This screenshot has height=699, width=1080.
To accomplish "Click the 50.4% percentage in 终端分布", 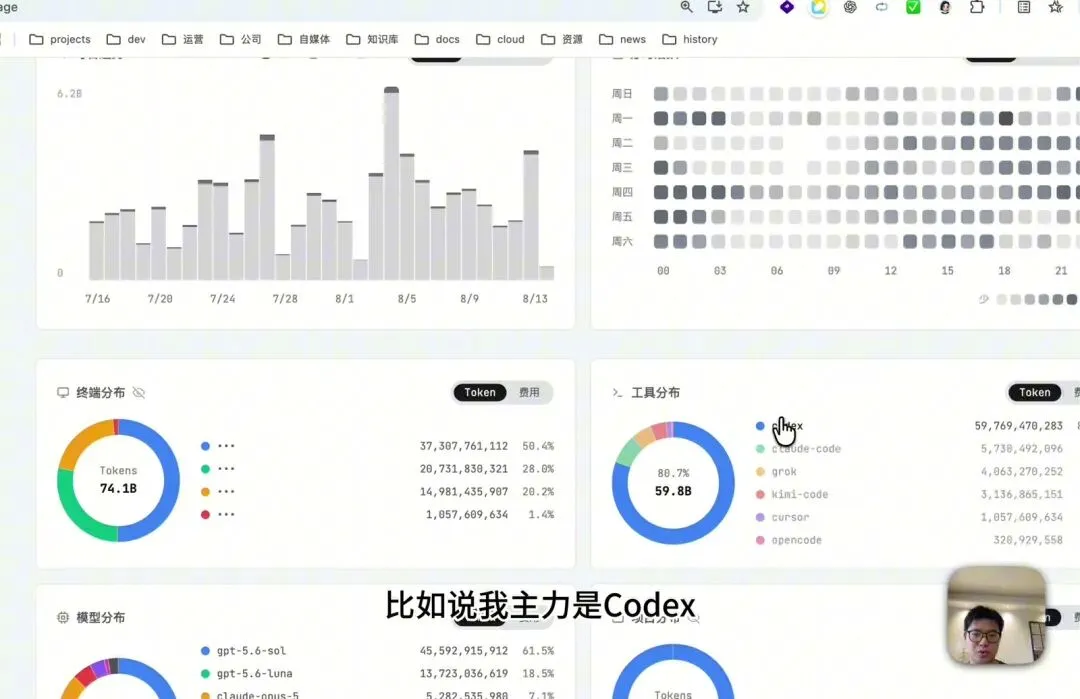I will pos(538,446).
